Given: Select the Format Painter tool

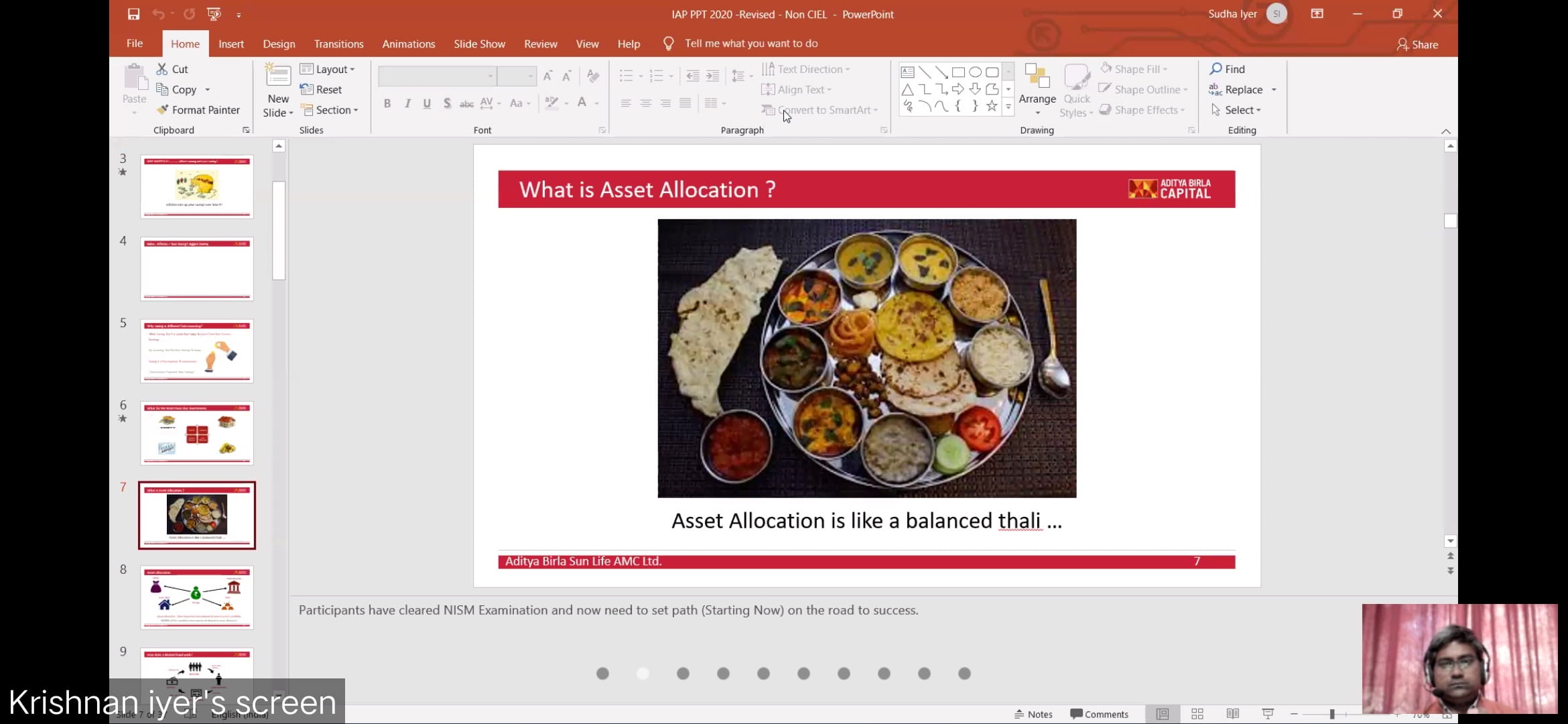Looking at the screenshot, I should tap(198, 110).
